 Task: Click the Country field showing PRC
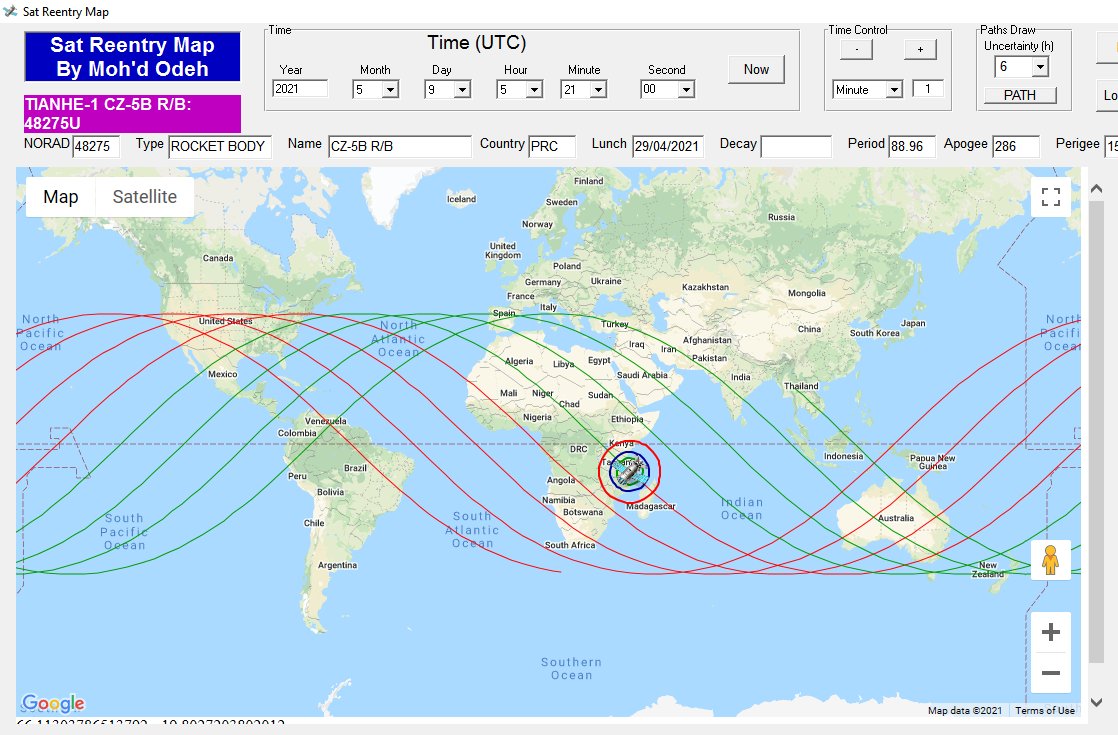[552, 146]
